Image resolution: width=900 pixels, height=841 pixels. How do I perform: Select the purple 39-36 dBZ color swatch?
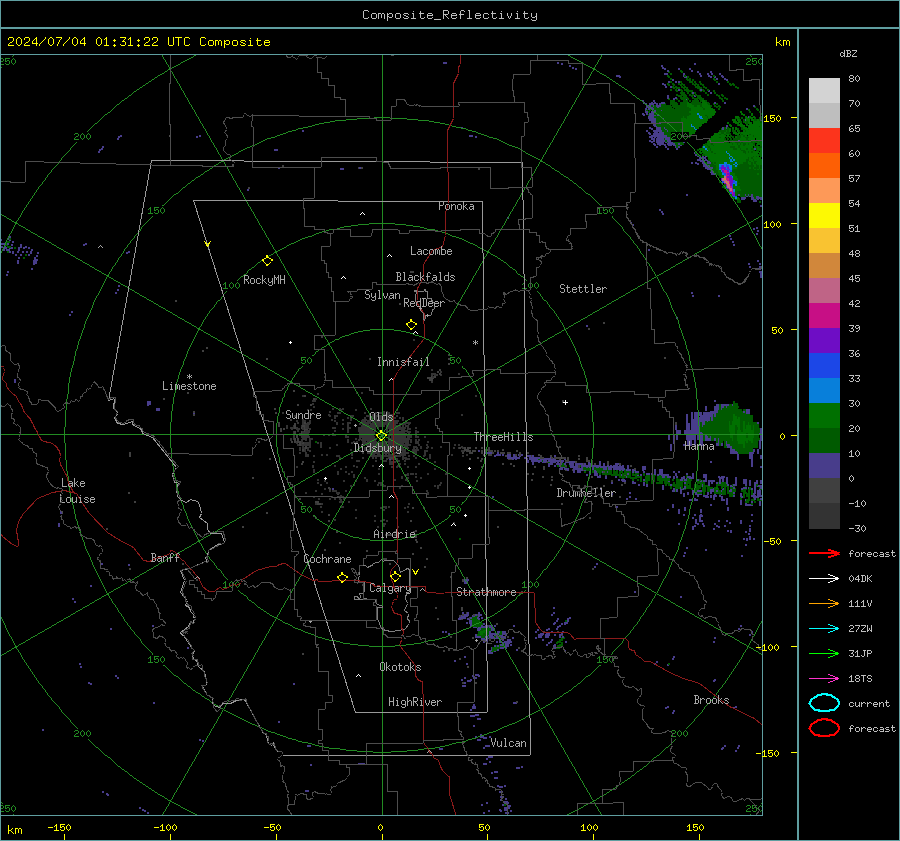pyautogui.click(x=824, y=340)
